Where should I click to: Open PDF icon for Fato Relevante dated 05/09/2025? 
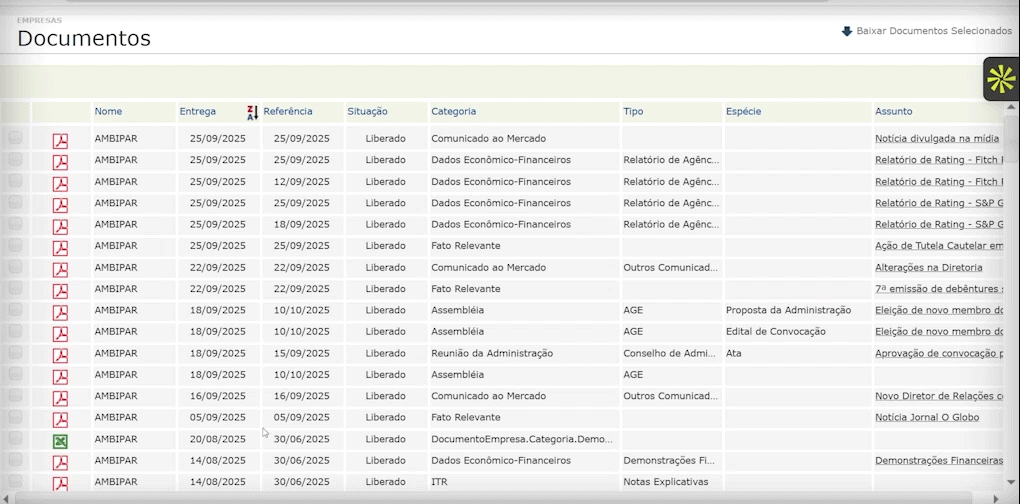pos(60,420)
